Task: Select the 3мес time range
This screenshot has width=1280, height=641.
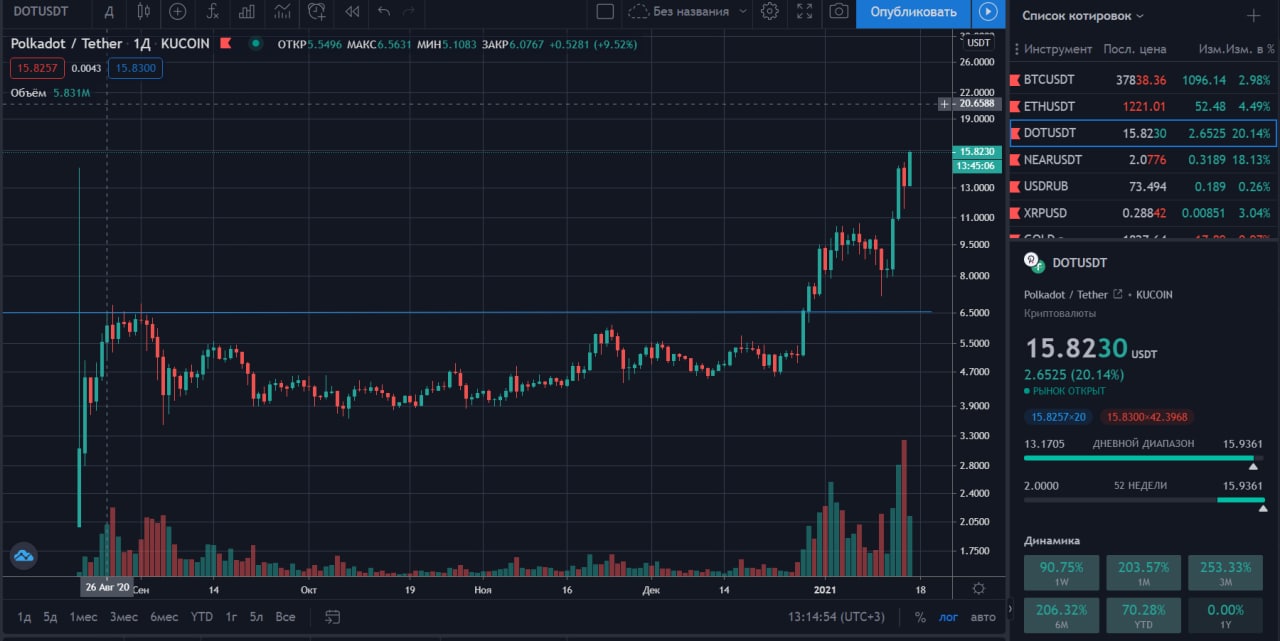Action: (124, 617)
